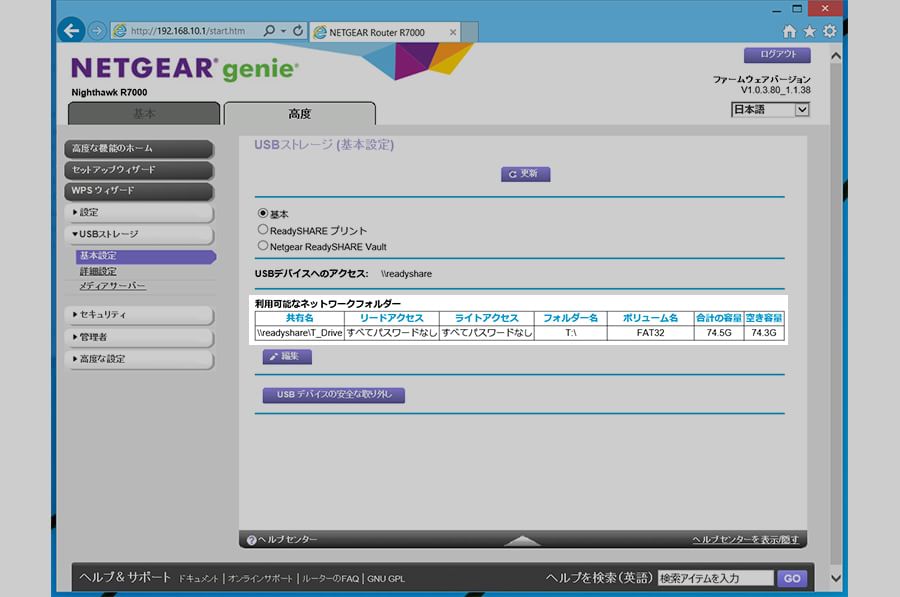The height and width of the screenshot is (597, 900).
Task: Click the address bar search magnifier icon
Action: (x=270, y=31)
